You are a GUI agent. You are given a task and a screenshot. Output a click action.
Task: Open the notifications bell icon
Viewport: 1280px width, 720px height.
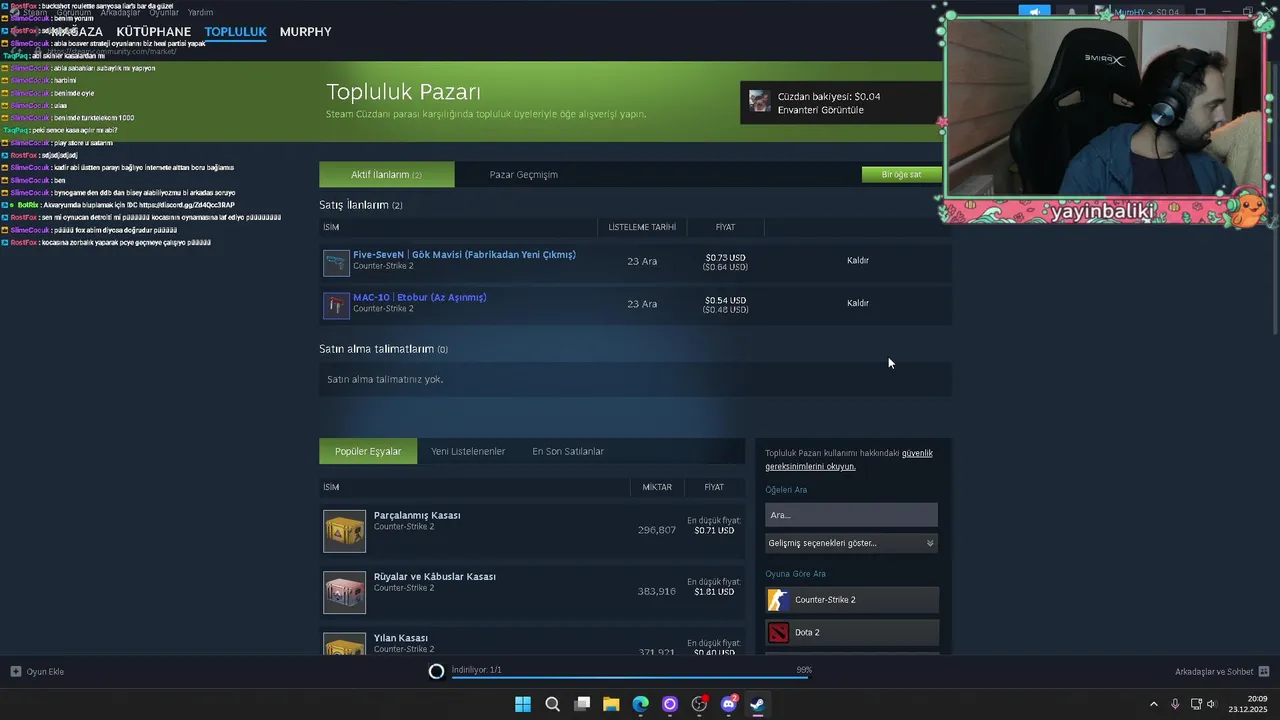coord(1072,12)
